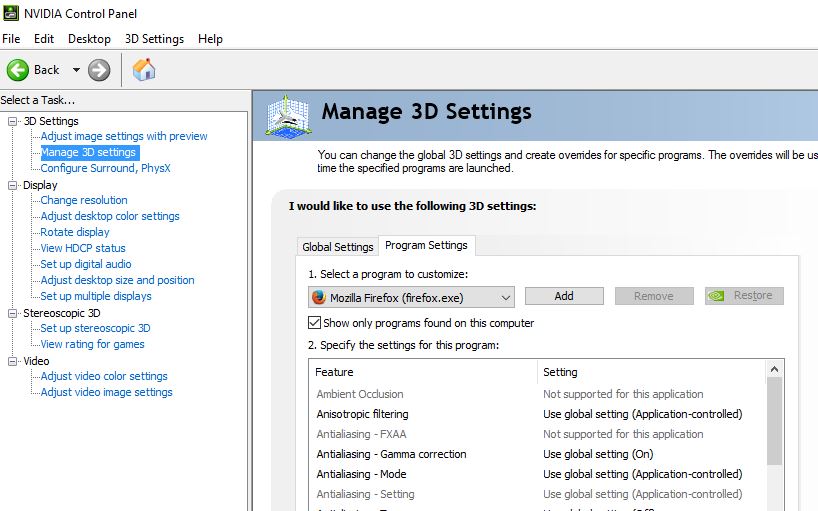818x511 pixels.
Task: Click the Add program button
Action: click(564, 296)
